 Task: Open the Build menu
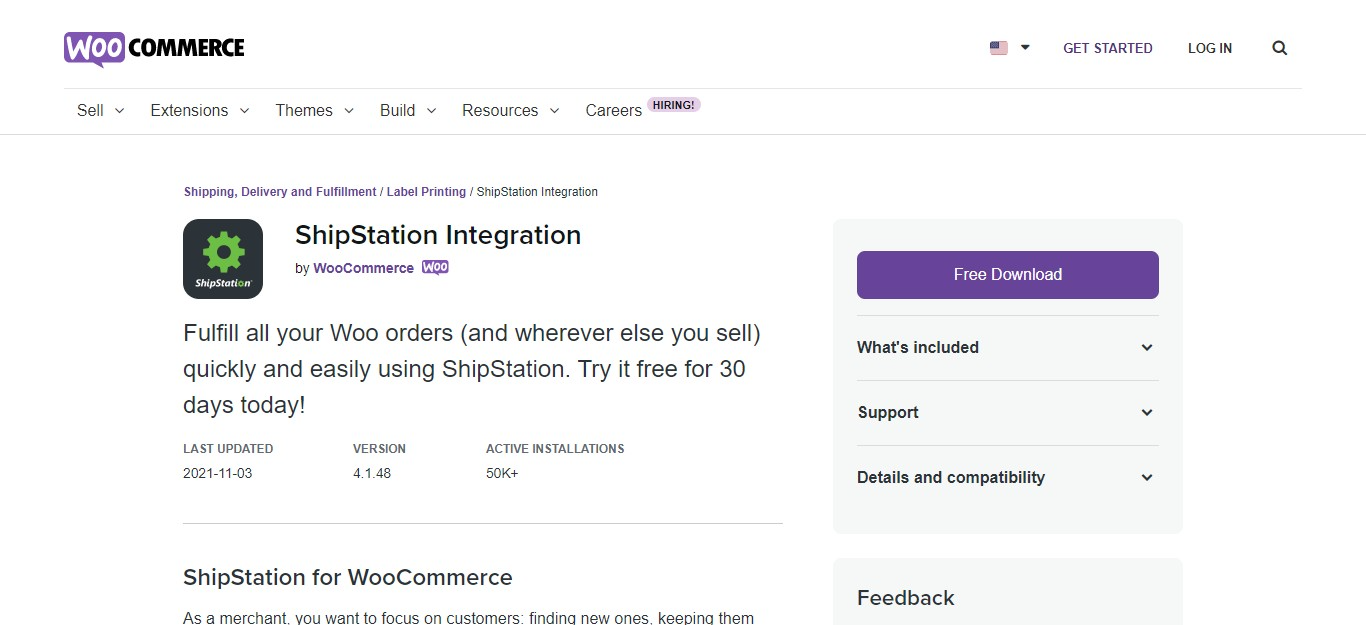(397, 110)
